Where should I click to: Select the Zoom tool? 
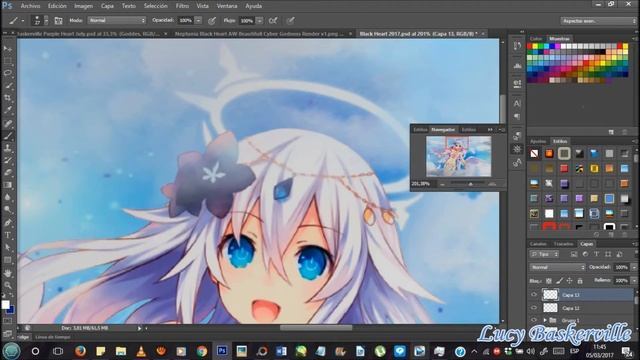[7, 285]
